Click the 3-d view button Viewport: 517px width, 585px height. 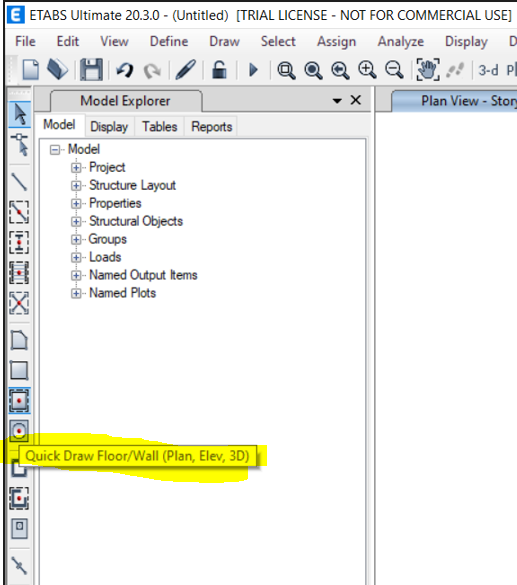488,70
